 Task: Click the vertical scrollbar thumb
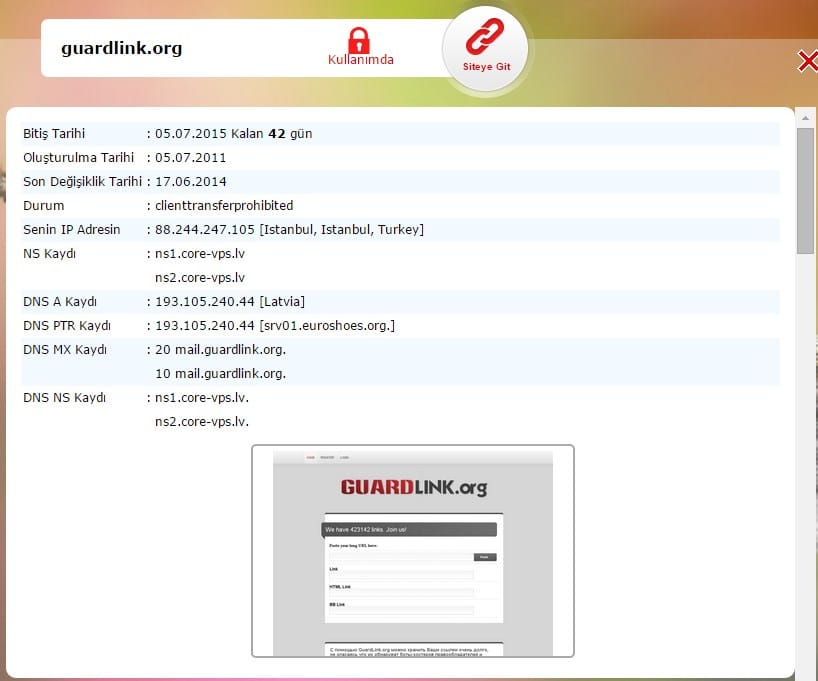[x=805, y=190]
